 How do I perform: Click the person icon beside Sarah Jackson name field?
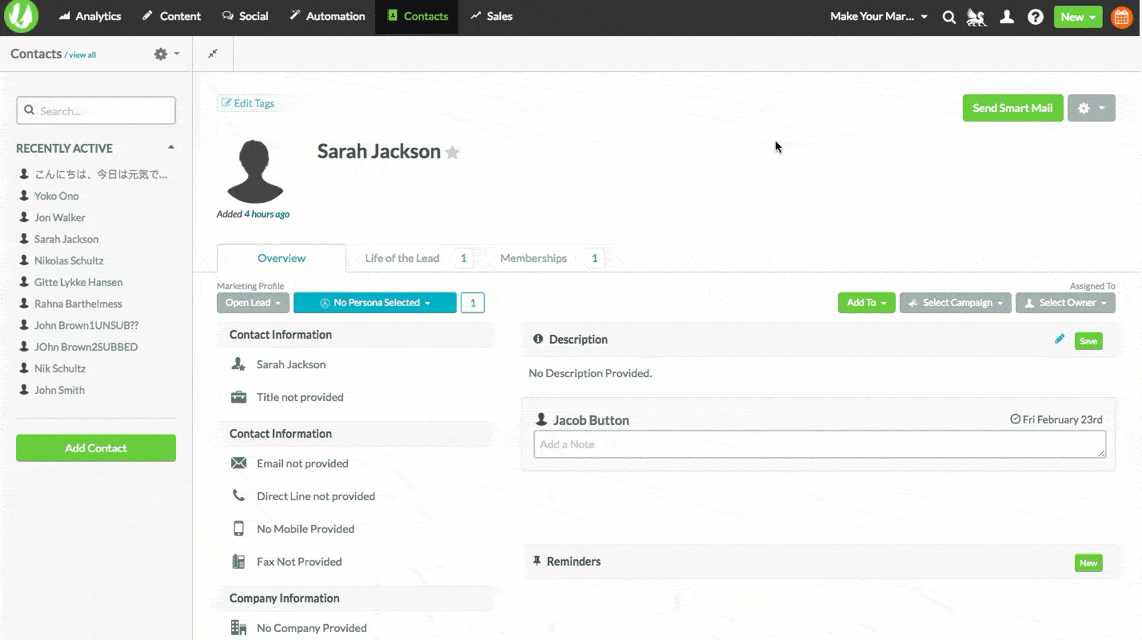[x=238, y=364]
